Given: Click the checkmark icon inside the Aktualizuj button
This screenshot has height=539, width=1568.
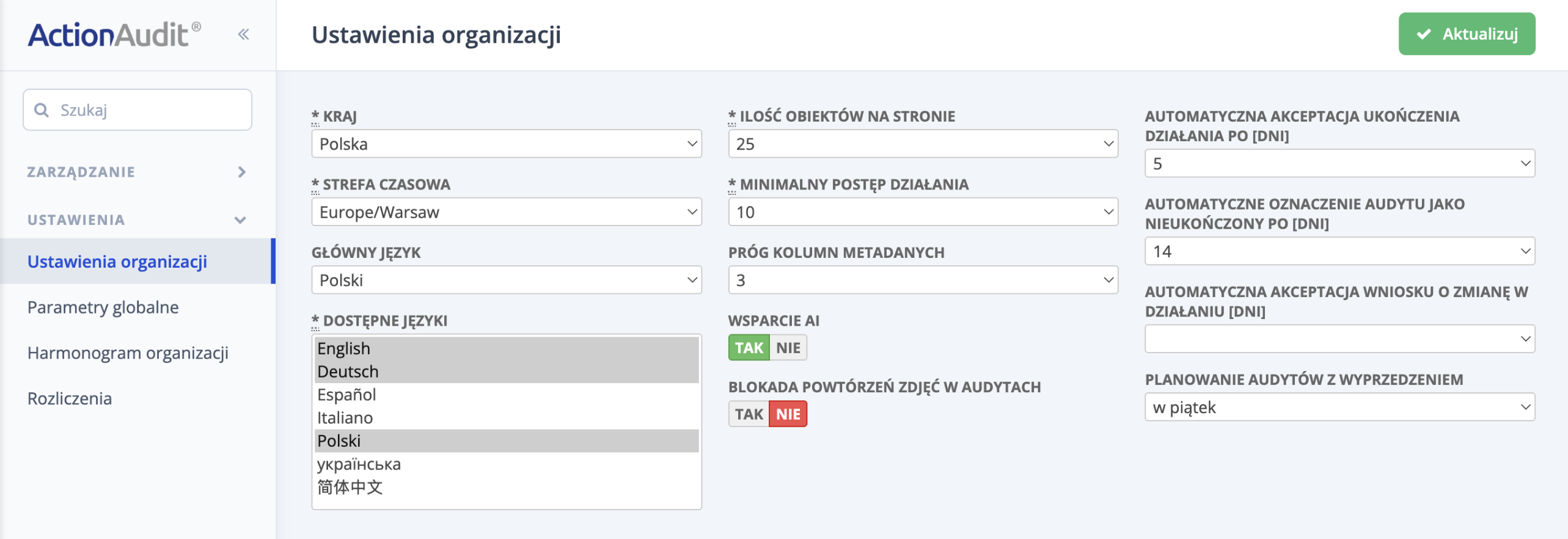Looking at the screenshot, I should [1424, 34].
